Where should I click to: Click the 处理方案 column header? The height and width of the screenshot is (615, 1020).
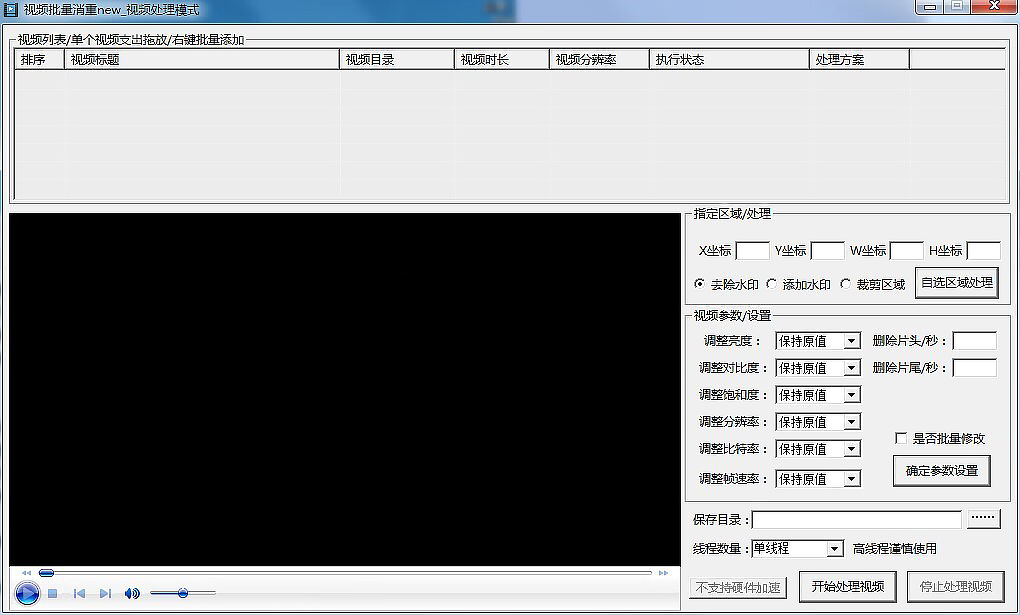point(859,59)
